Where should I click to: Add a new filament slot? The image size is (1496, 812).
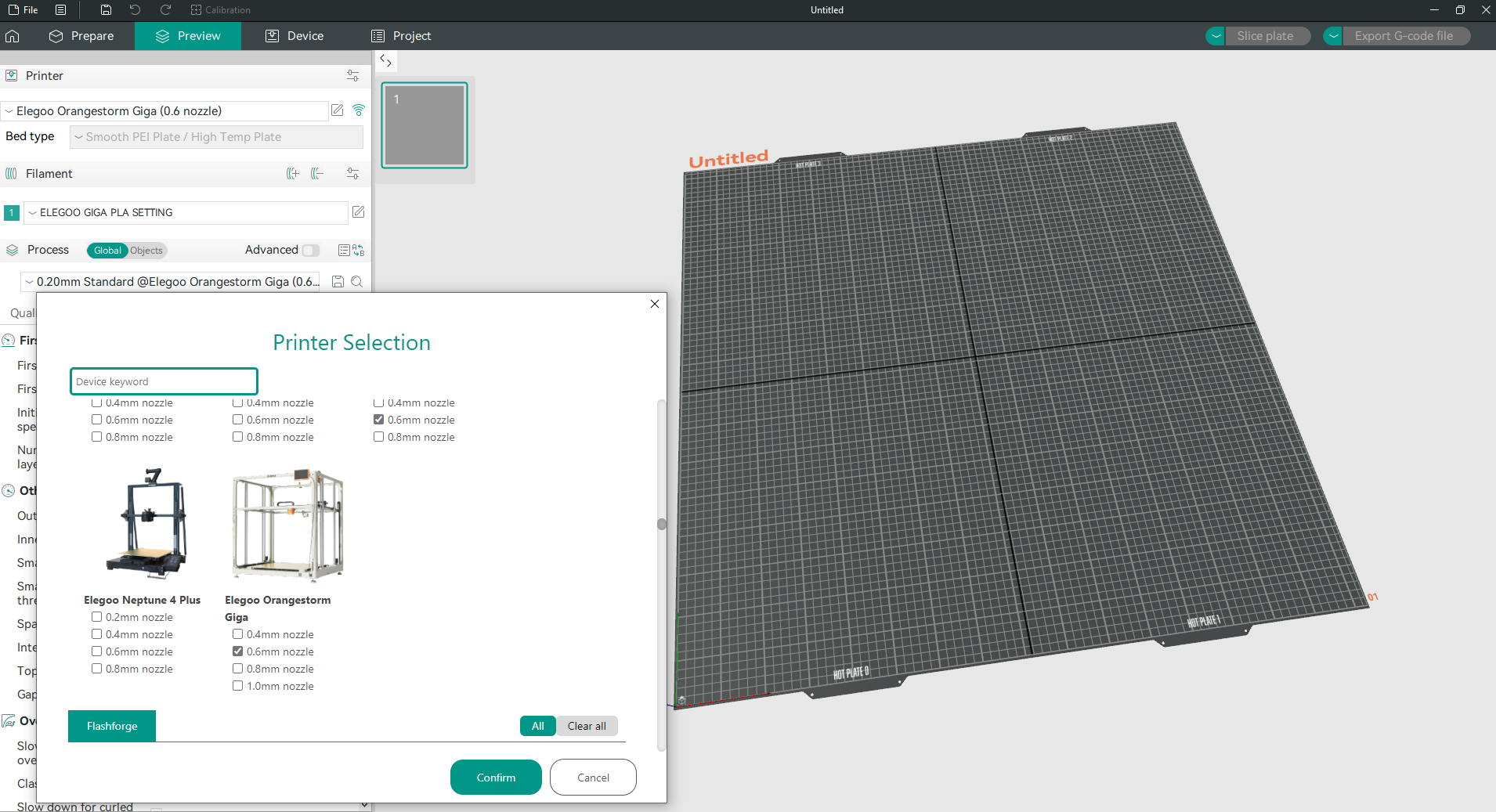[x=293, y=173]
